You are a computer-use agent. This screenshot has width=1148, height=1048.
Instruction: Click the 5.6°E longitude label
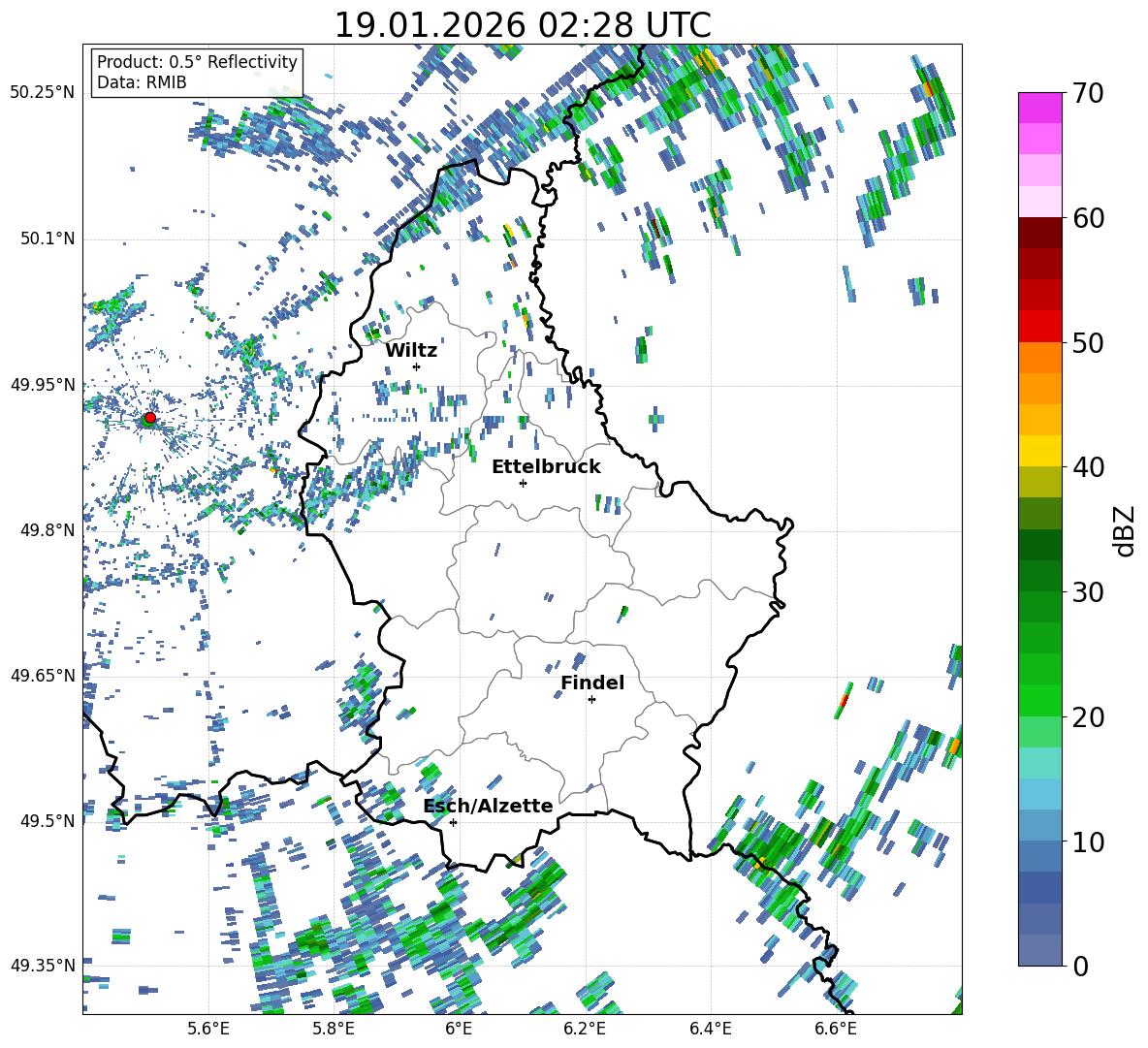208,1029
